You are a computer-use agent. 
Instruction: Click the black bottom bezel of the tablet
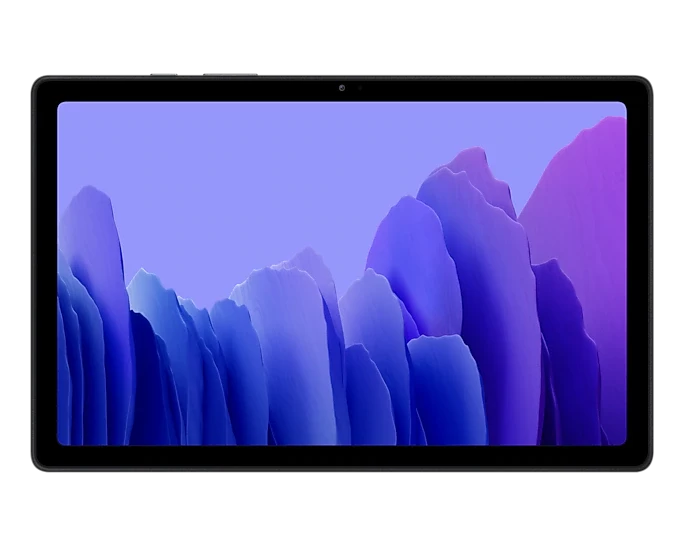[x=342, y=457]
